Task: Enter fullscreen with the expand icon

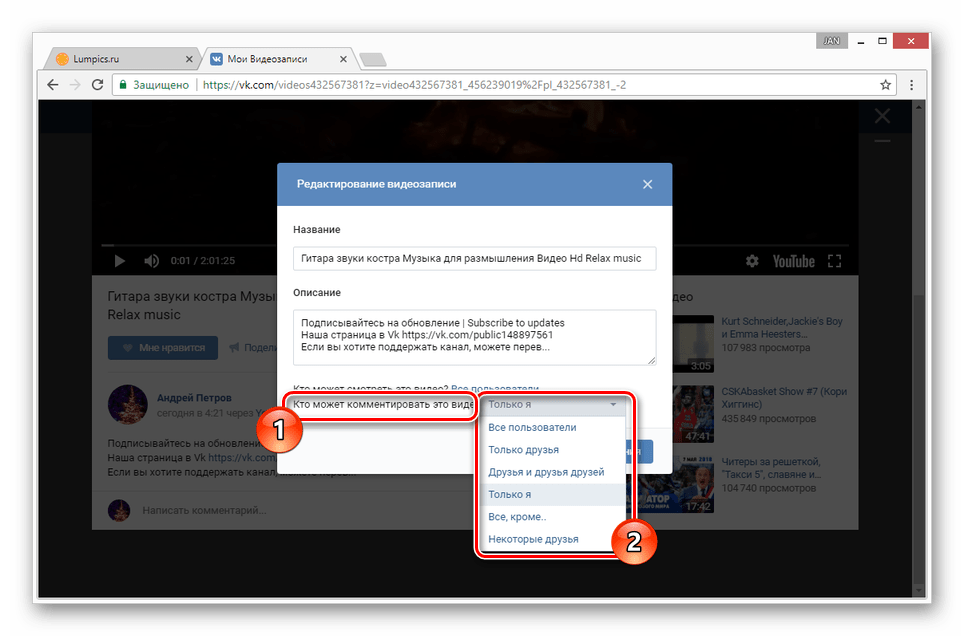Action: click(834, 261)
